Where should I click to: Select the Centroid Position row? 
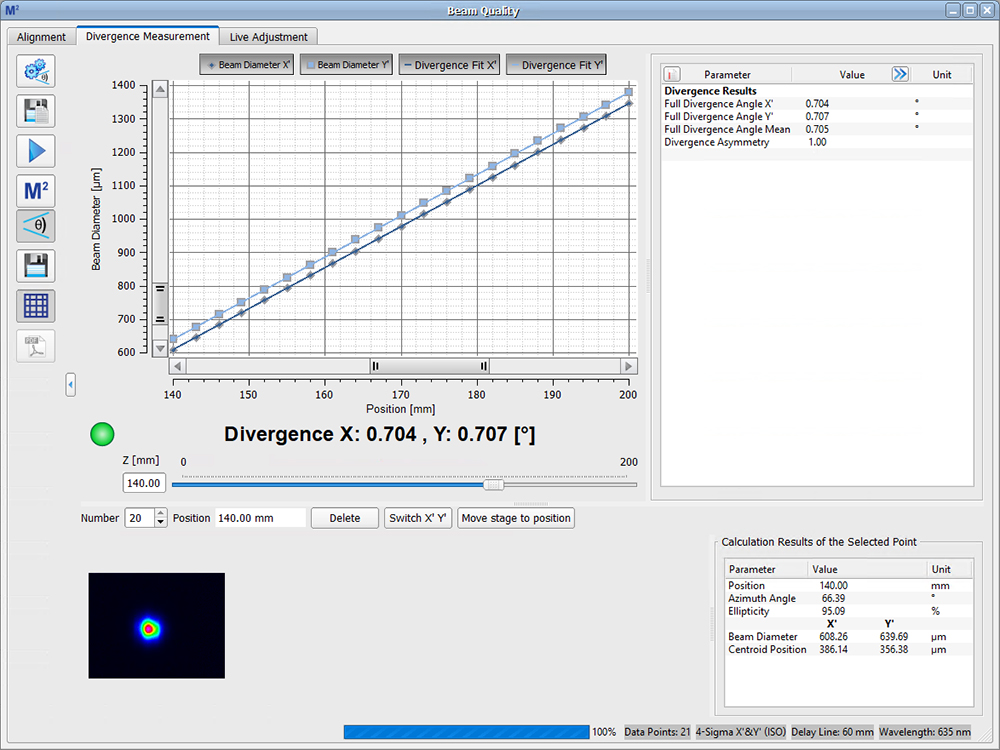tap(848, 649)
